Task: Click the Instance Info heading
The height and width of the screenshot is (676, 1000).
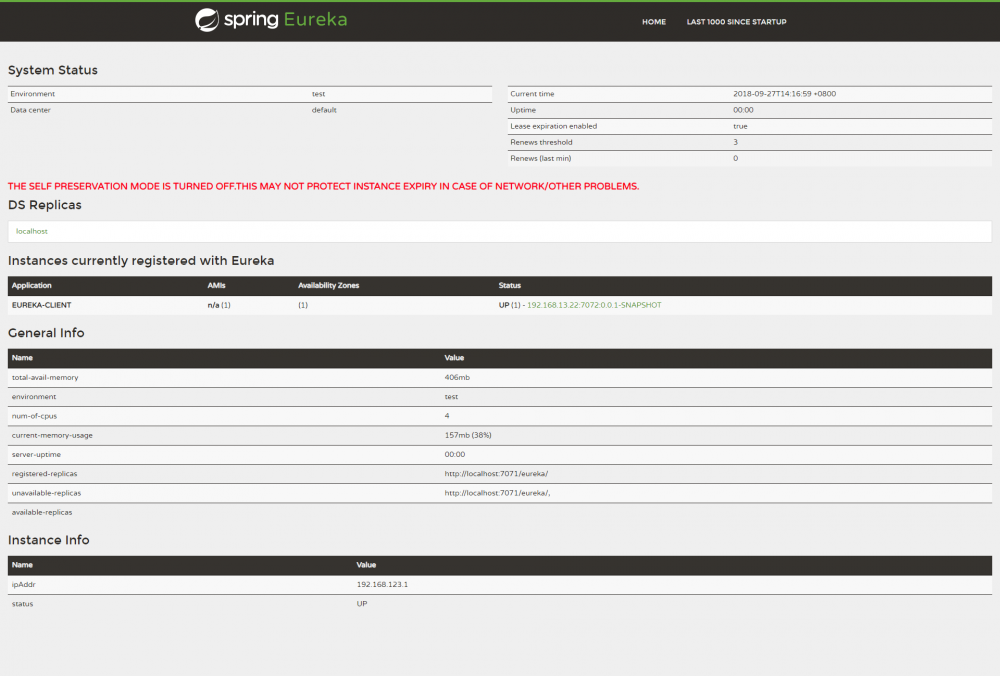Action: (48, 540)
